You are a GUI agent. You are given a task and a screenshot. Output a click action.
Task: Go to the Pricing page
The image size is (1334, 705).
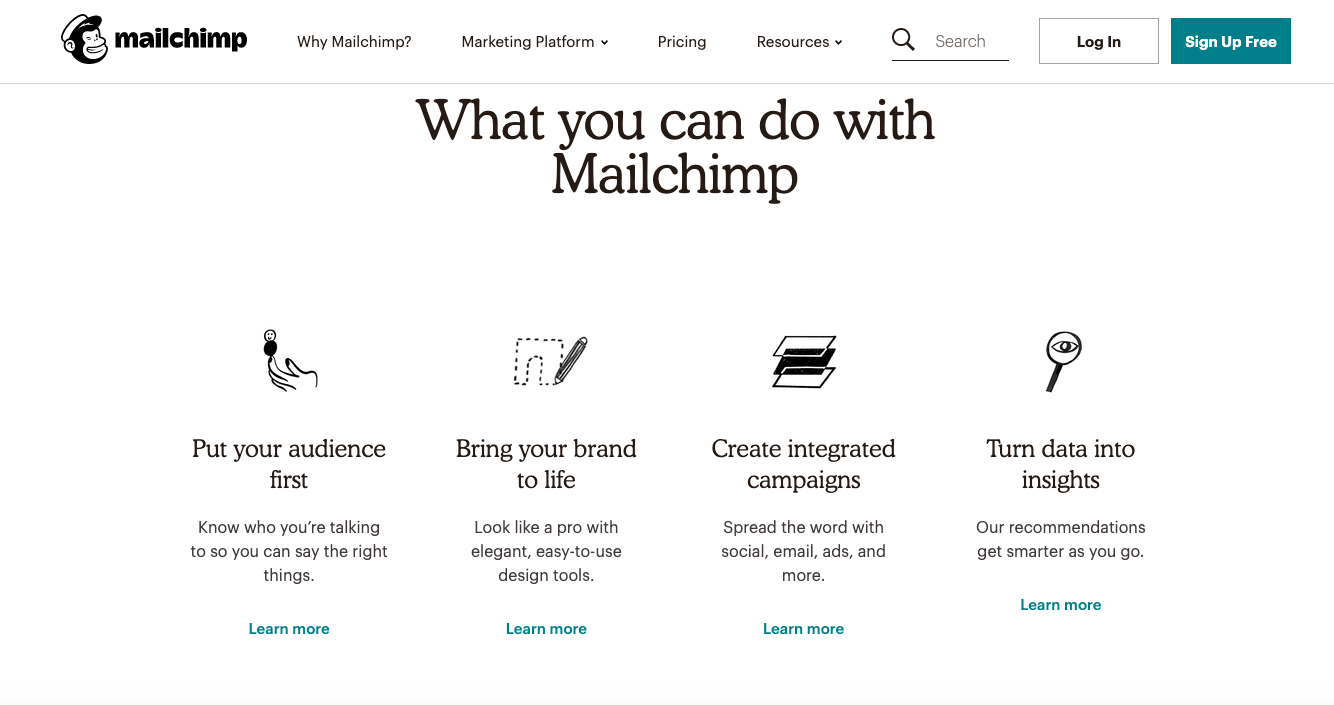click(682, 42)
